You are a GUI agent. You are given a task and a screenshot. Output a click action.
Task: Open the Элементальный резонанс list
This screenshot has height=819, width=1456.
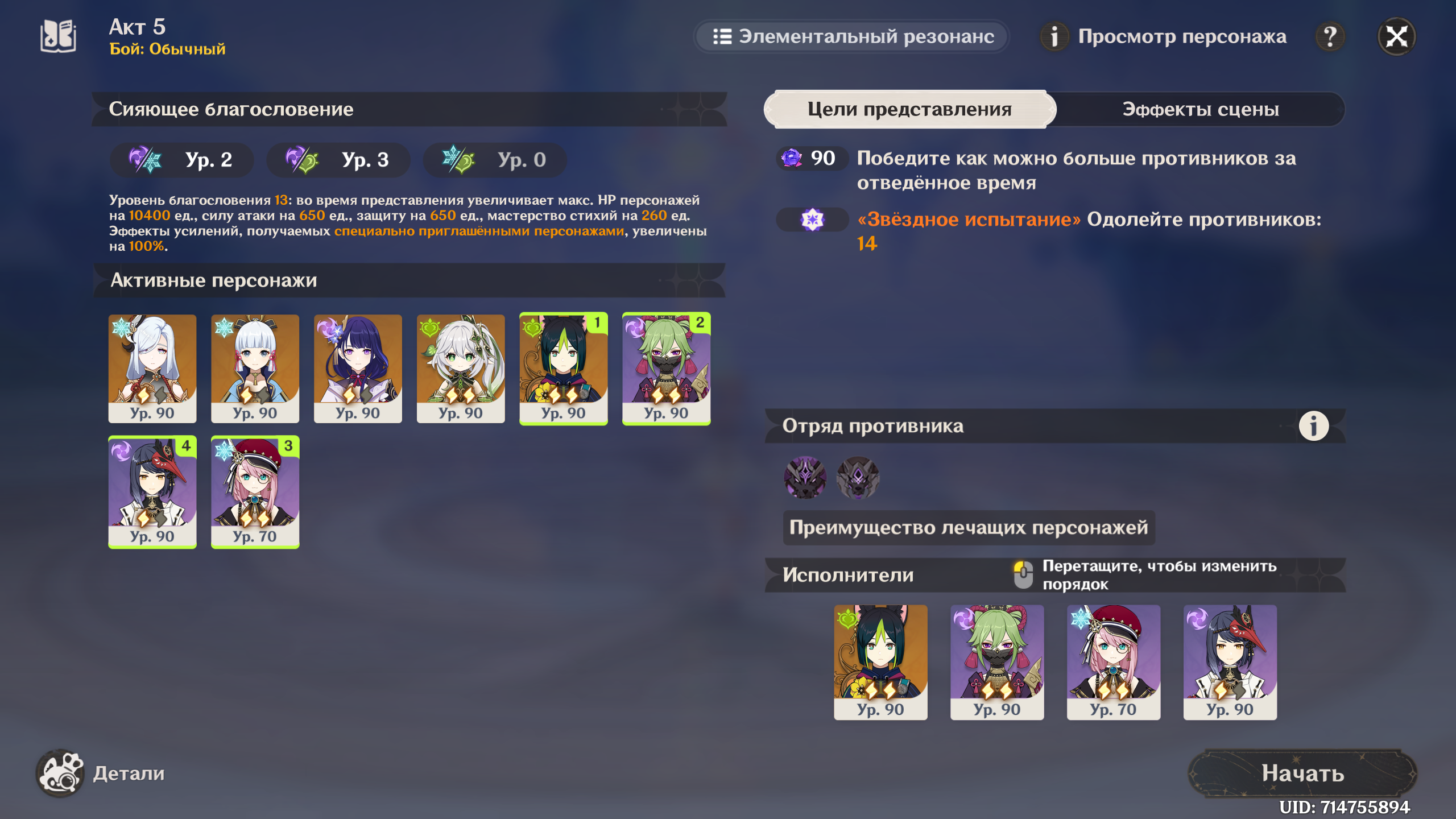click(x=852, y=36)
